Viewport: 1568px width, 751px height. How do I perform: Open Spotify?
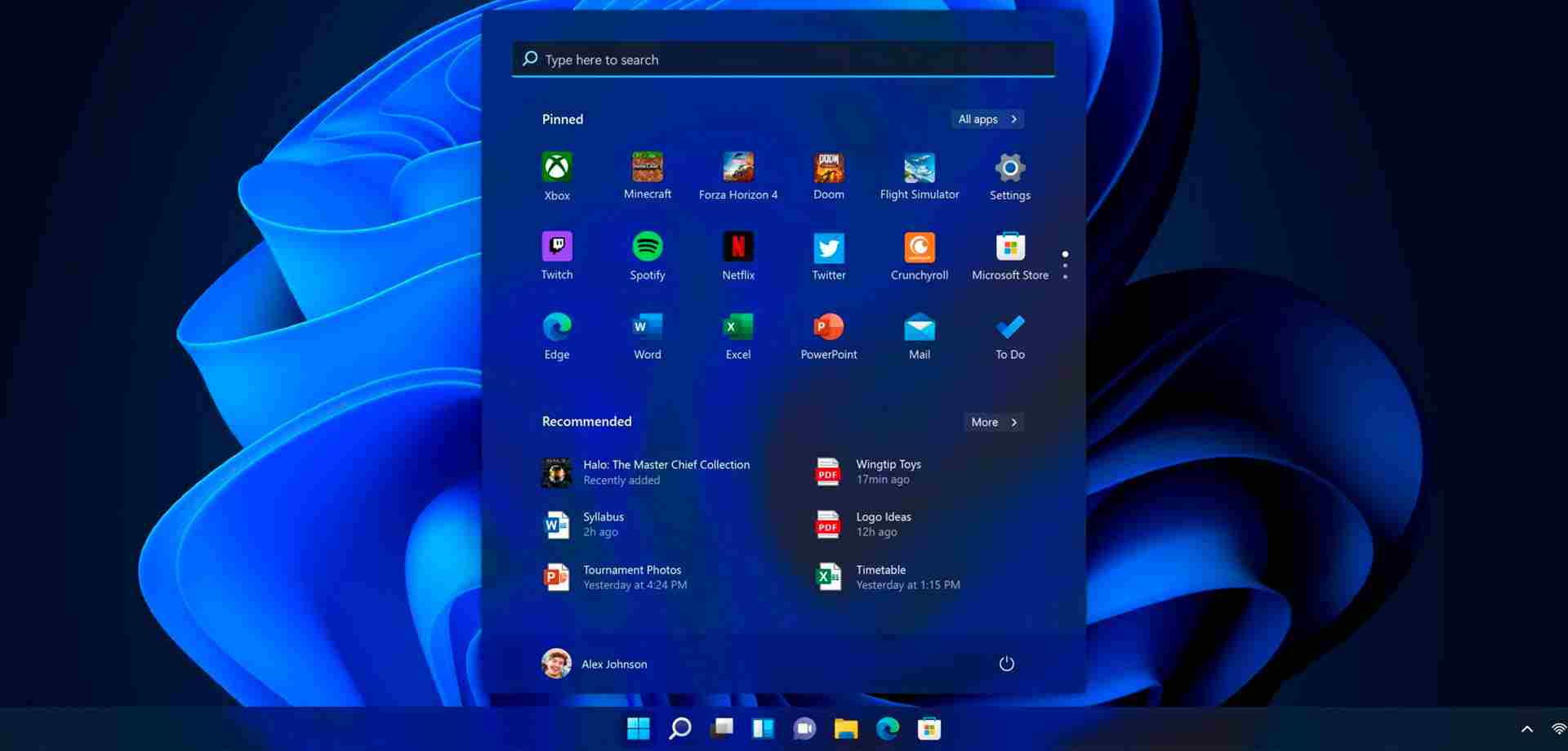(648, 256)
